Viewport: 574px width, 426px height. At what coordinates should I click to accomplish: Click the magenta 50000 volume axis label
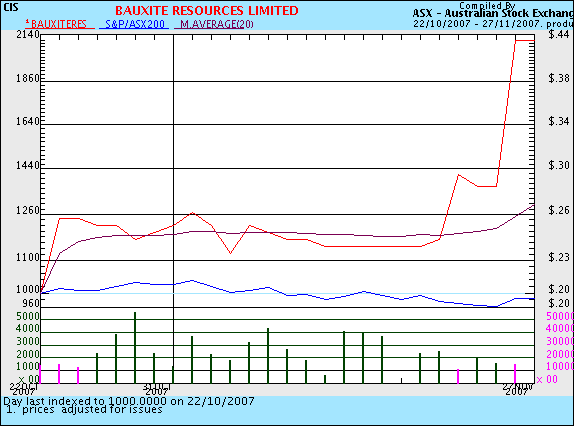pos(560,316)
